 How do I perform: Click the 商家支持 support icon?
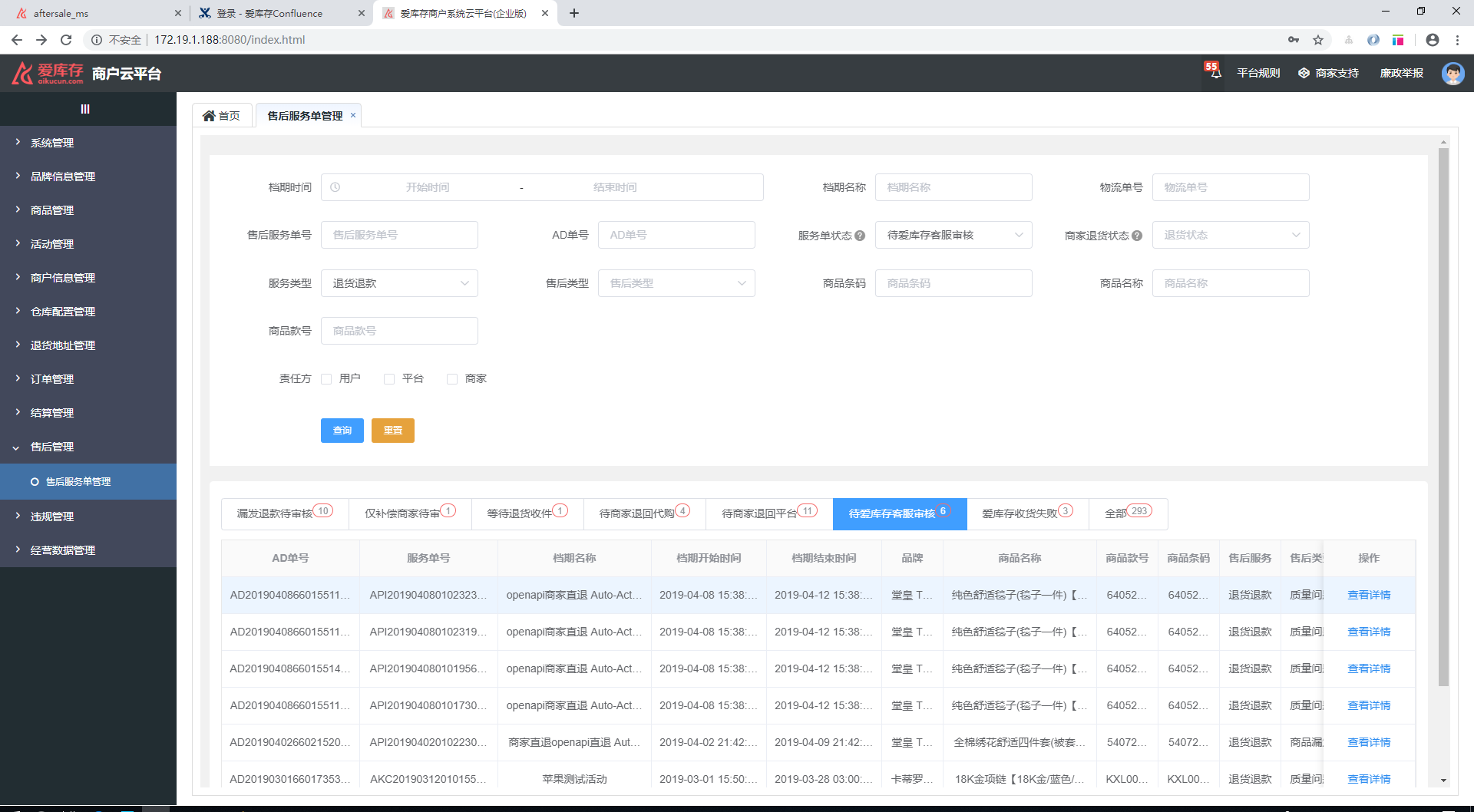[x=1304, y=73]
